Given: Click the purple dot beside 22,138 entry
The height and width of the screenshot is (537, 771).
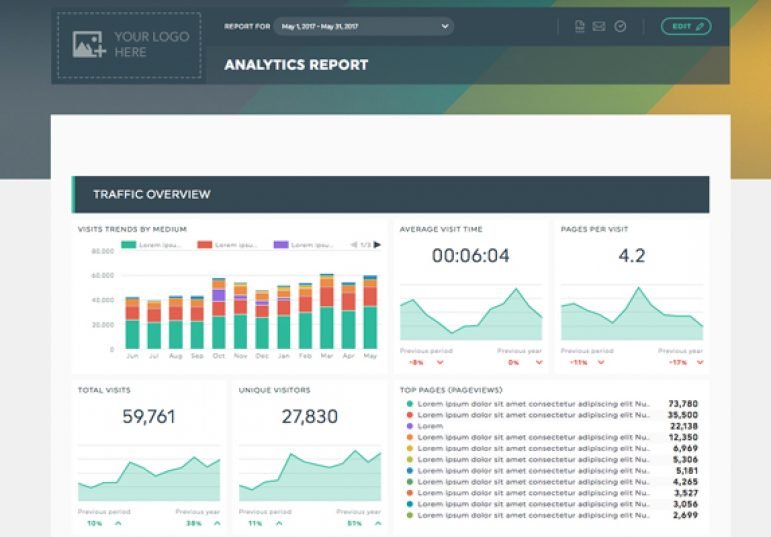Looking at the screenshot, I should (x=410, y=425).
